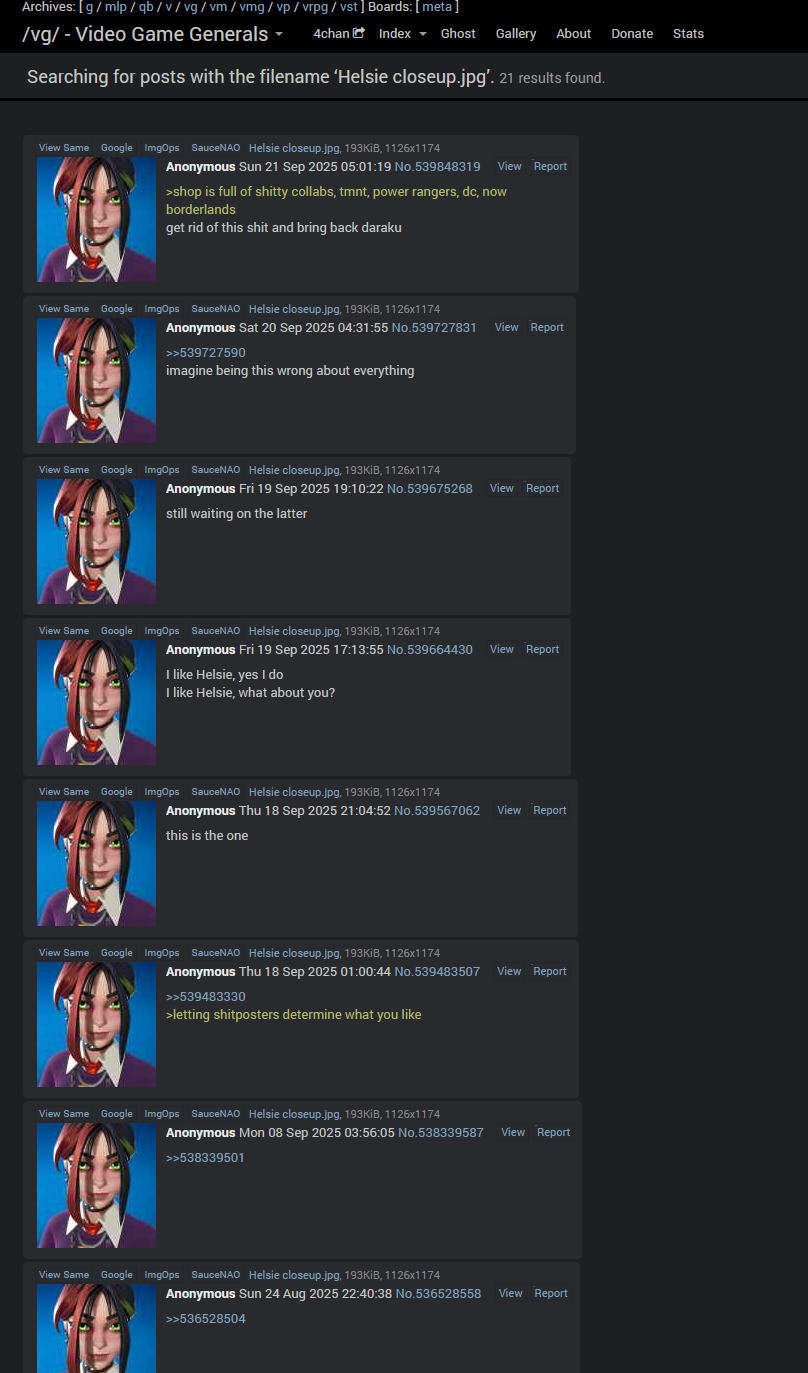808x1373 pixels.
Task: Click quoted reply >>539727590
Action: pyautogui.click(x=205, y=353)
